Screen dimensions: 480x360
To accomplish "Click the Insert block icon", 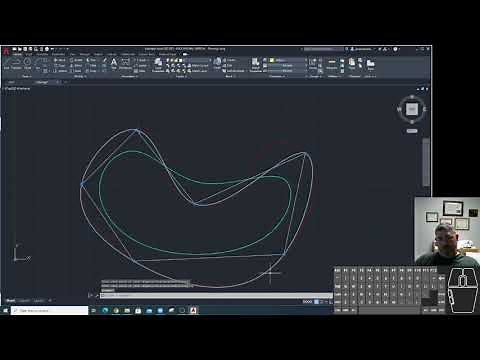I will (217, 63).
